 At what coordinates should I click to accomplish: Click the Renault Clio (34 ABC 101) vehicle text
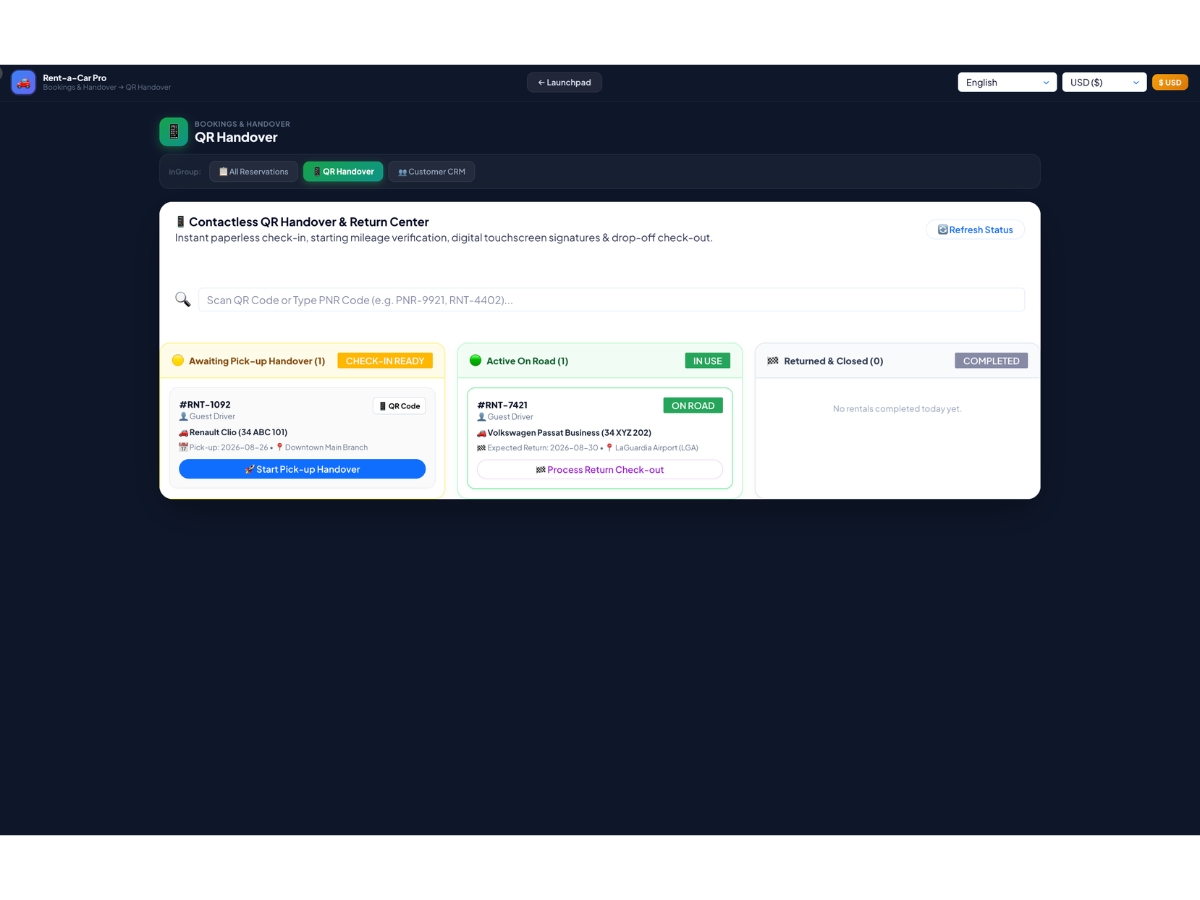click(x=238, y=433)
